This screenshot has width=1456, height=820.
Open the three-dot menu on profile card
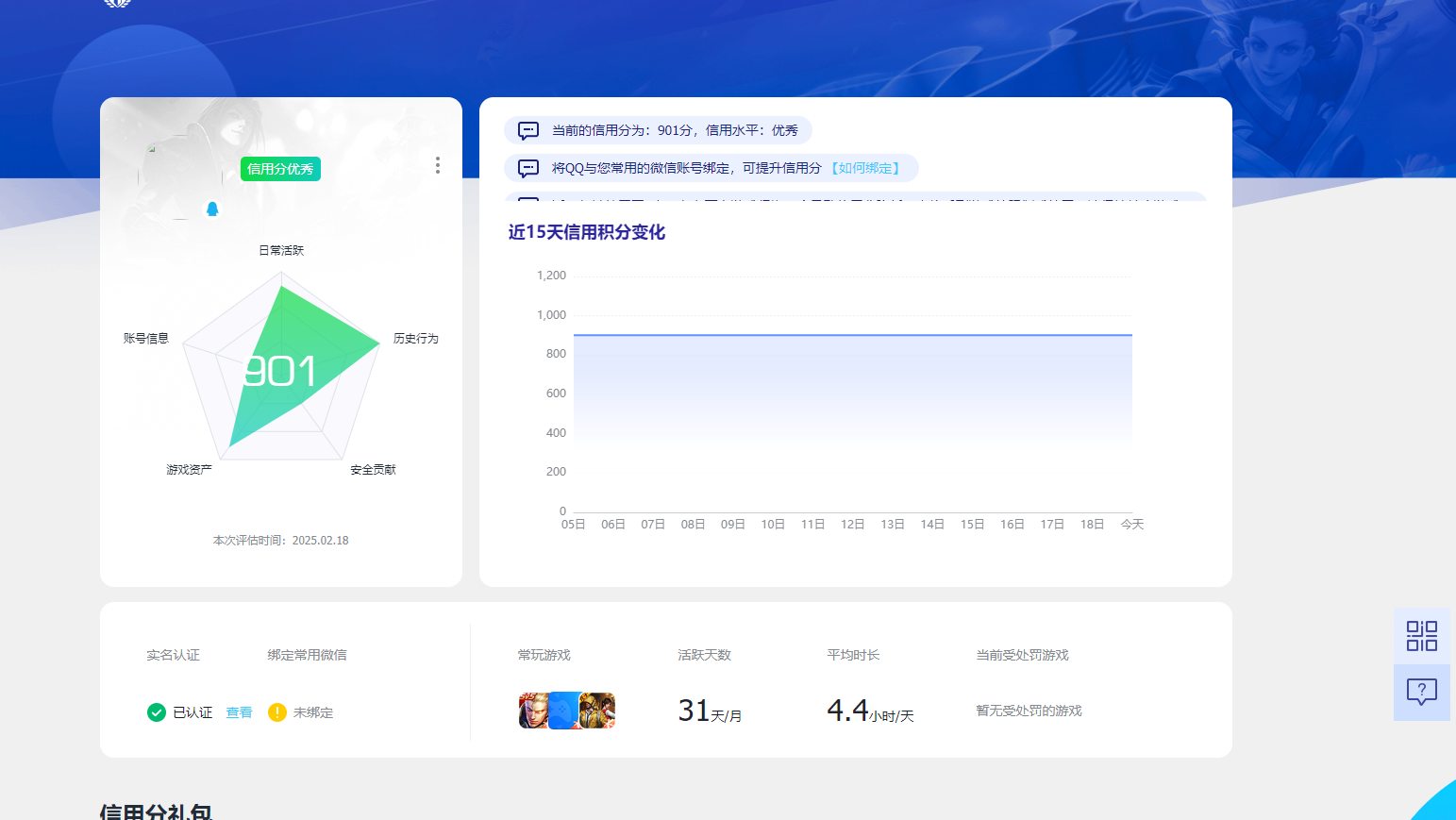[438, 165]
